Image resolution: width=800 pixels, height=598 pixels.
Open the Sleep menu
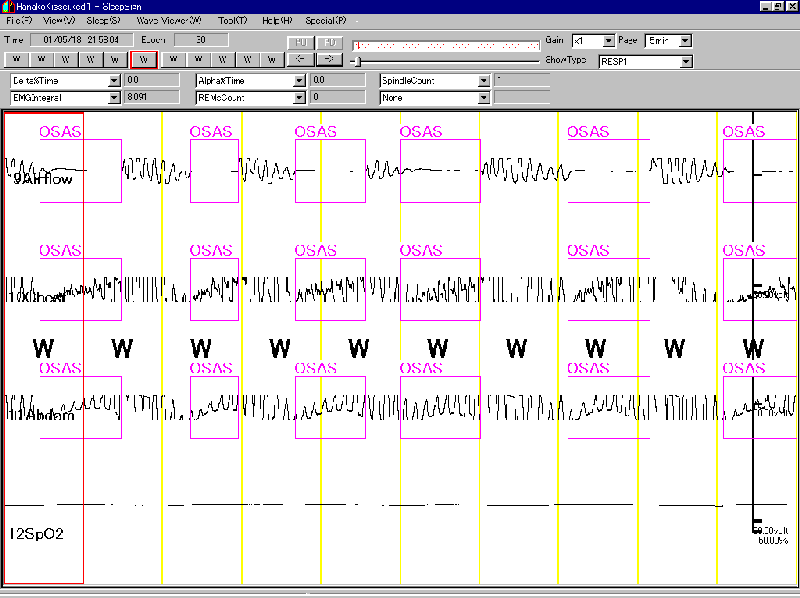click(103, 20)
